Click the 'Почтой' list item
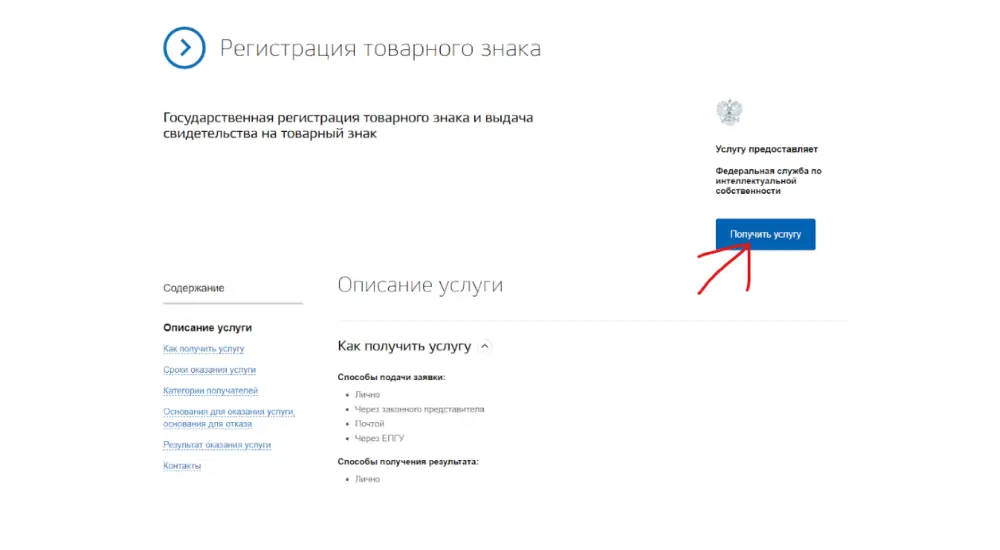 coord(369,424)
